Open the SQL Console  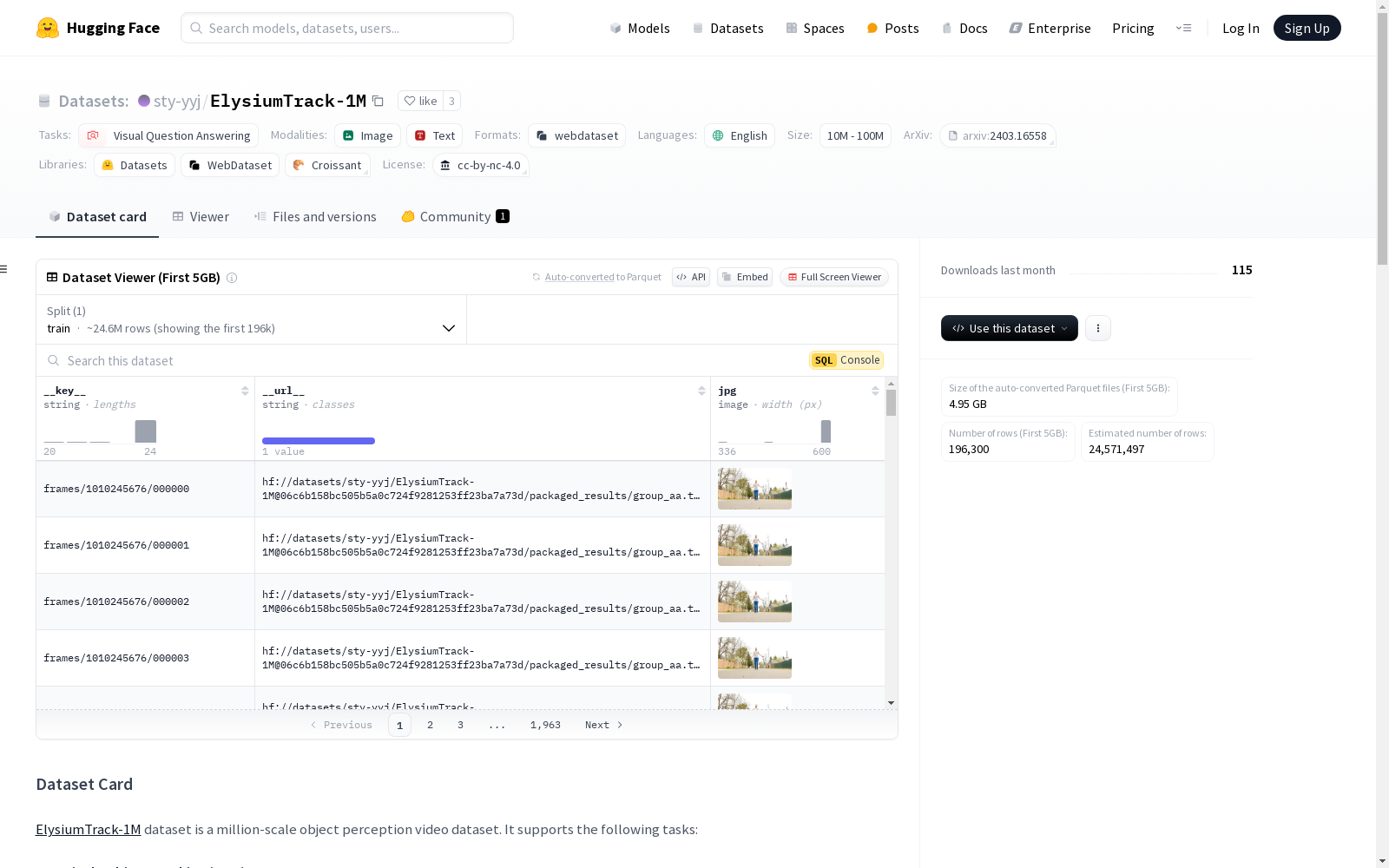pos(846,360)
